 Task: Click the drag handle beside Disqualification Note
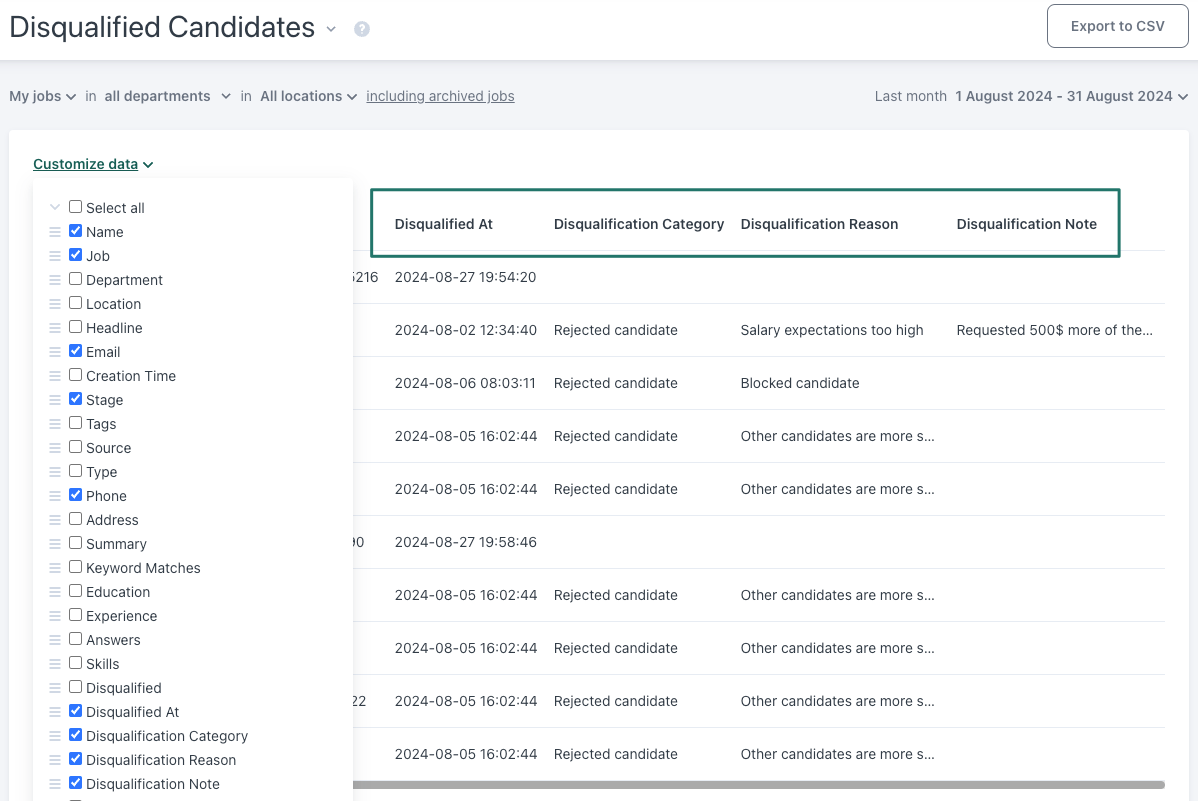click(54, 783)
